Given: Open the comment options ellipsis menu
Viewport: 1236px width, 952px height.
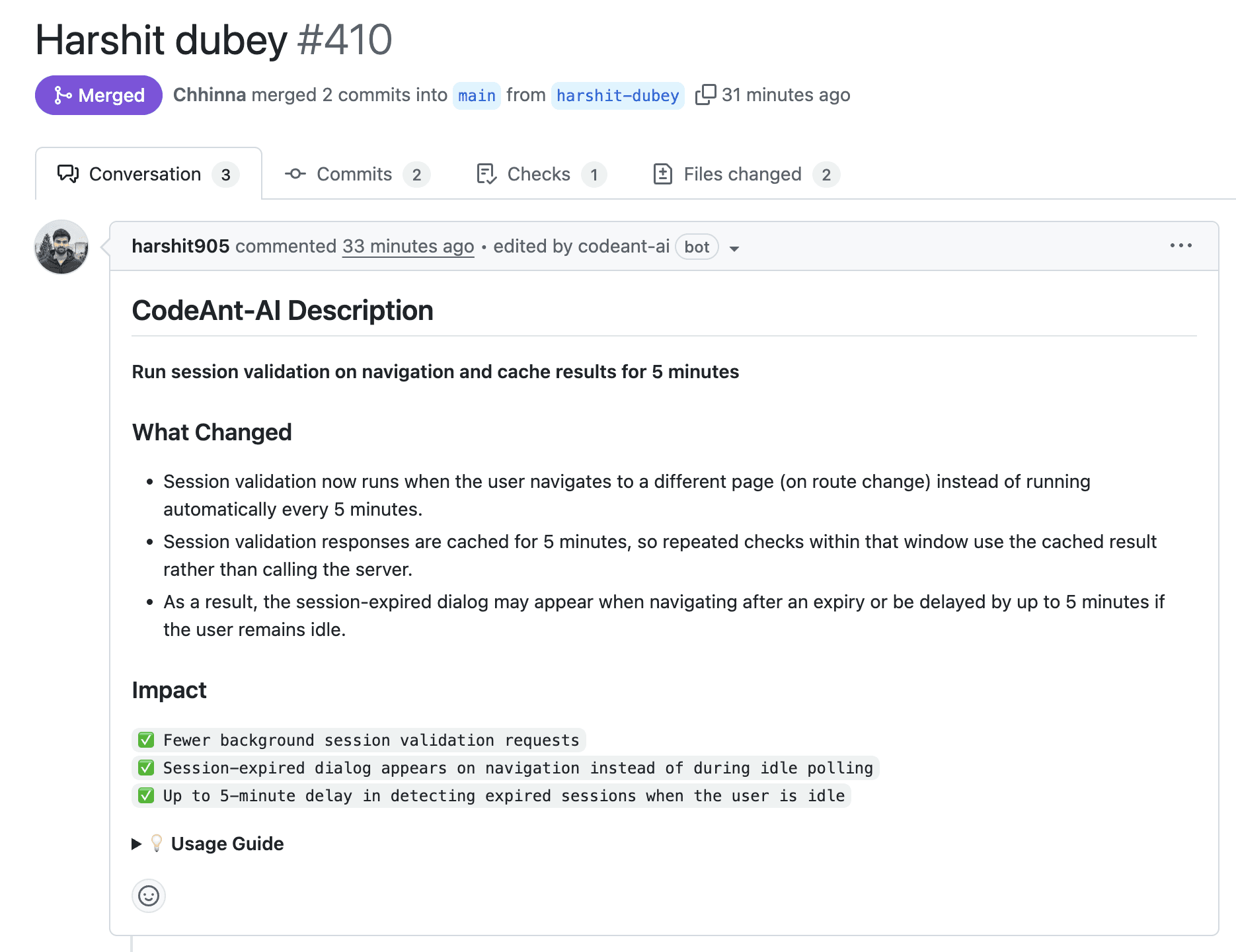Looking at the screenshot, I should (1181, 246).
